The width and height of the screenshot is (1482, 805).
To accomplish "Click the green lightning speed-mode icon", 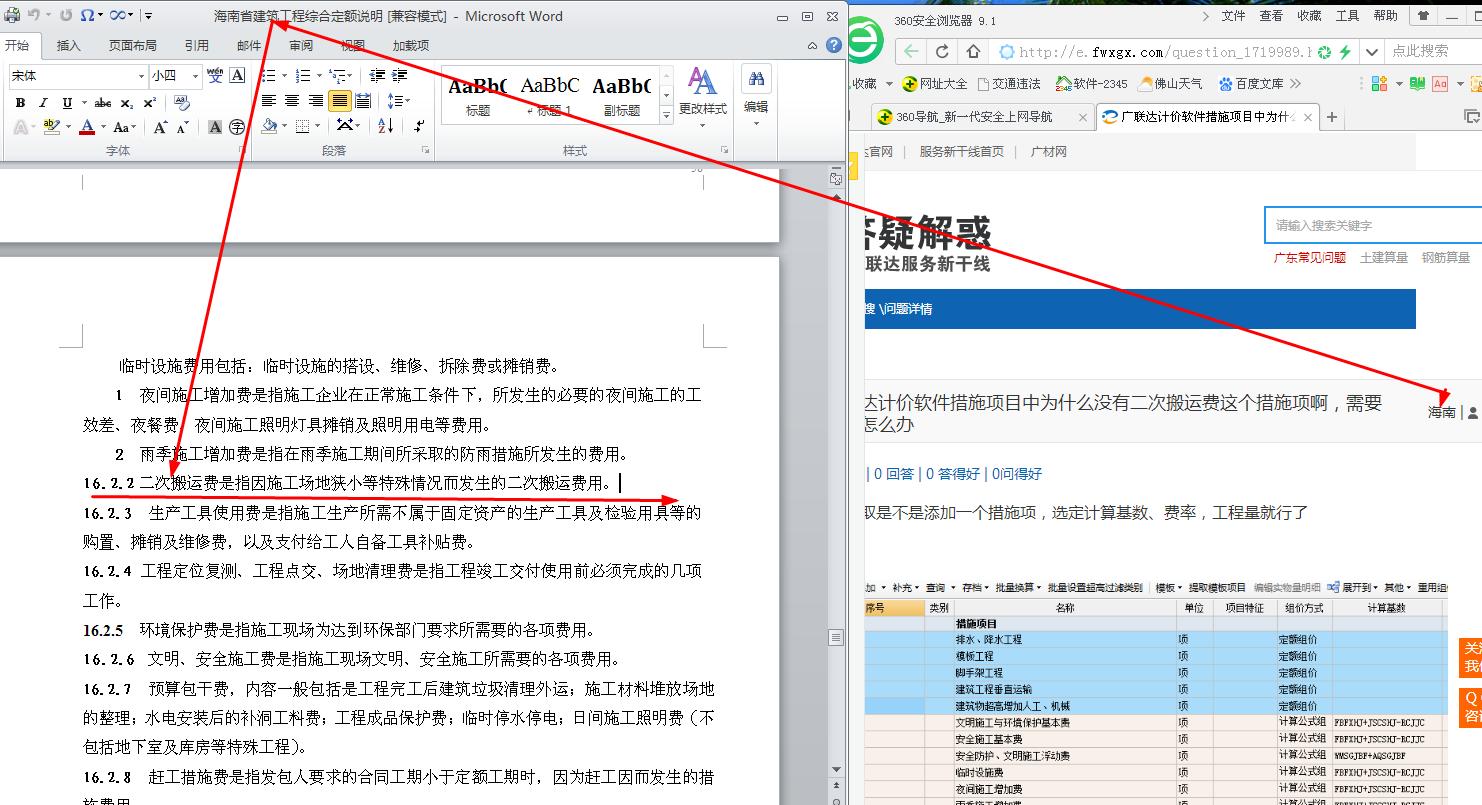I will pyautogui.click(x=1345, y=52).
